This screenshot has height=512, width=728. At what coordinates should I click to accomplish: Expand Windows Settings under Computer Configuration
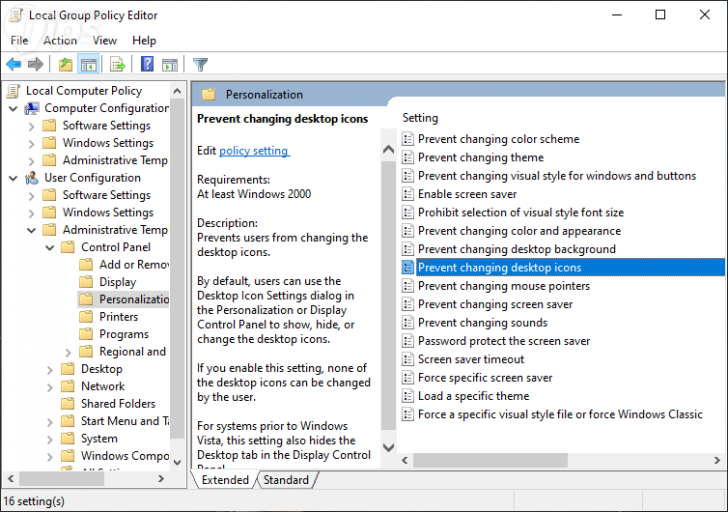[x=31, y=144]
